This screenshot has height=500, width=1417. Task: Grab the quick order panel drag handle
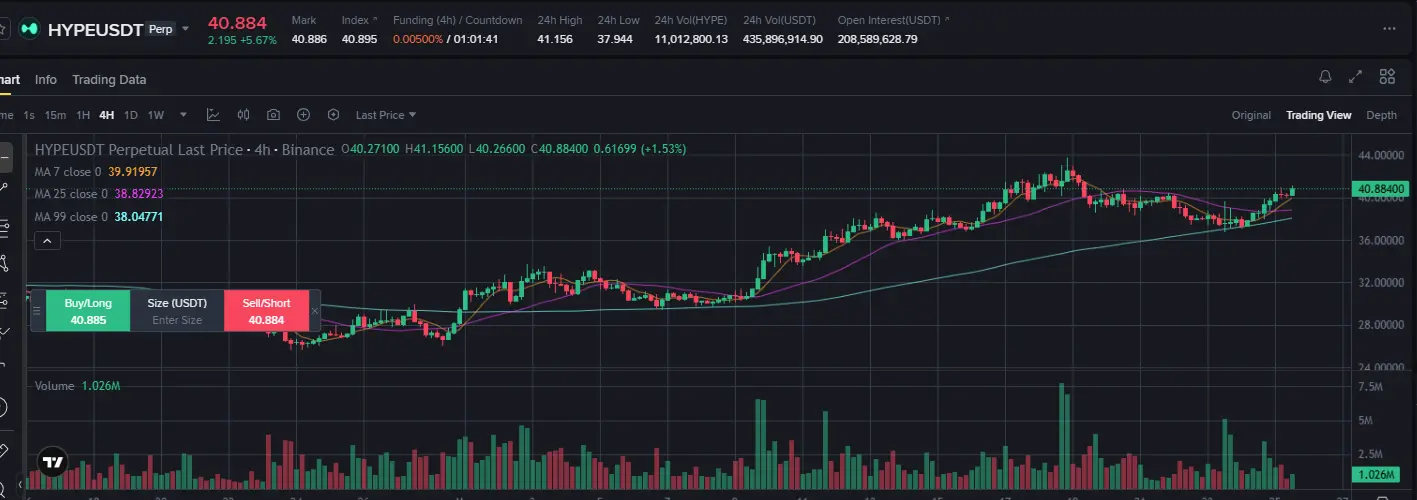(x=38, y=311)
